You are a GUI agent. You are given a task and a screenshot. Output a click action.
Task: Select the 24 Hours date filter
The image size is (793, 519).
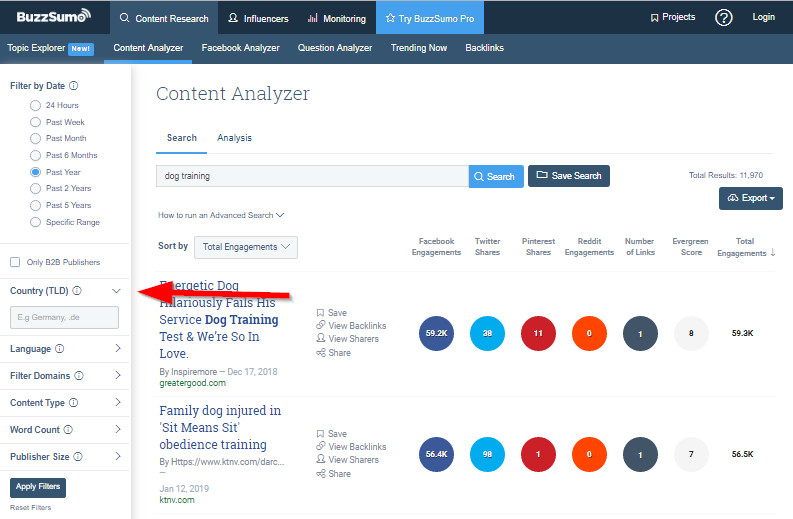click(x=35, y=105)
